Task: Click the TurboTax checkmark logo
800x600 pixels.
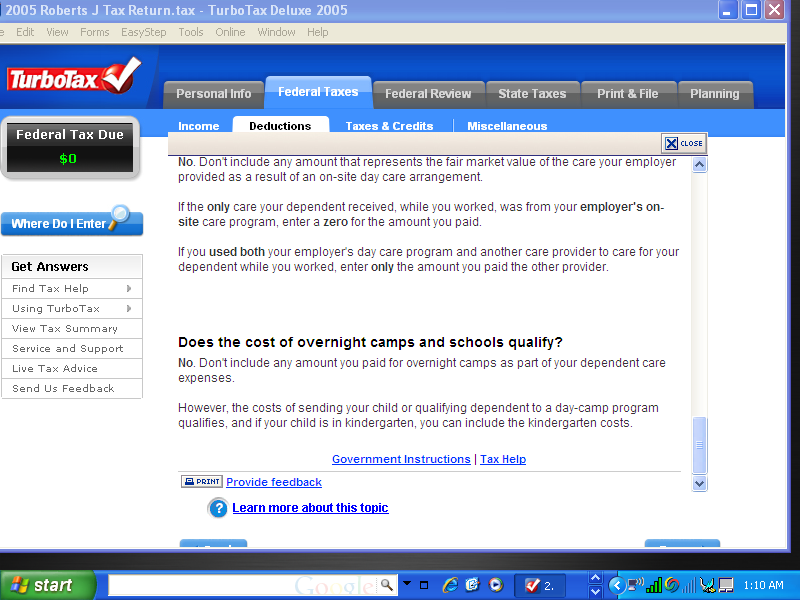Action: point(73,76)
